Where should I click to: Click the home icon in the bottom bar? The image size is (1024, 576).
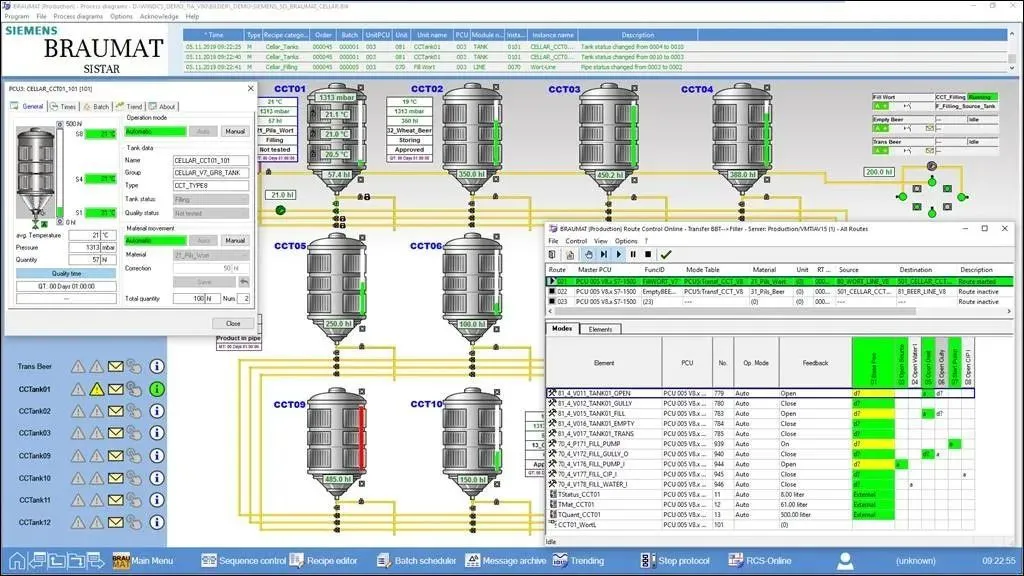point(17,560)
